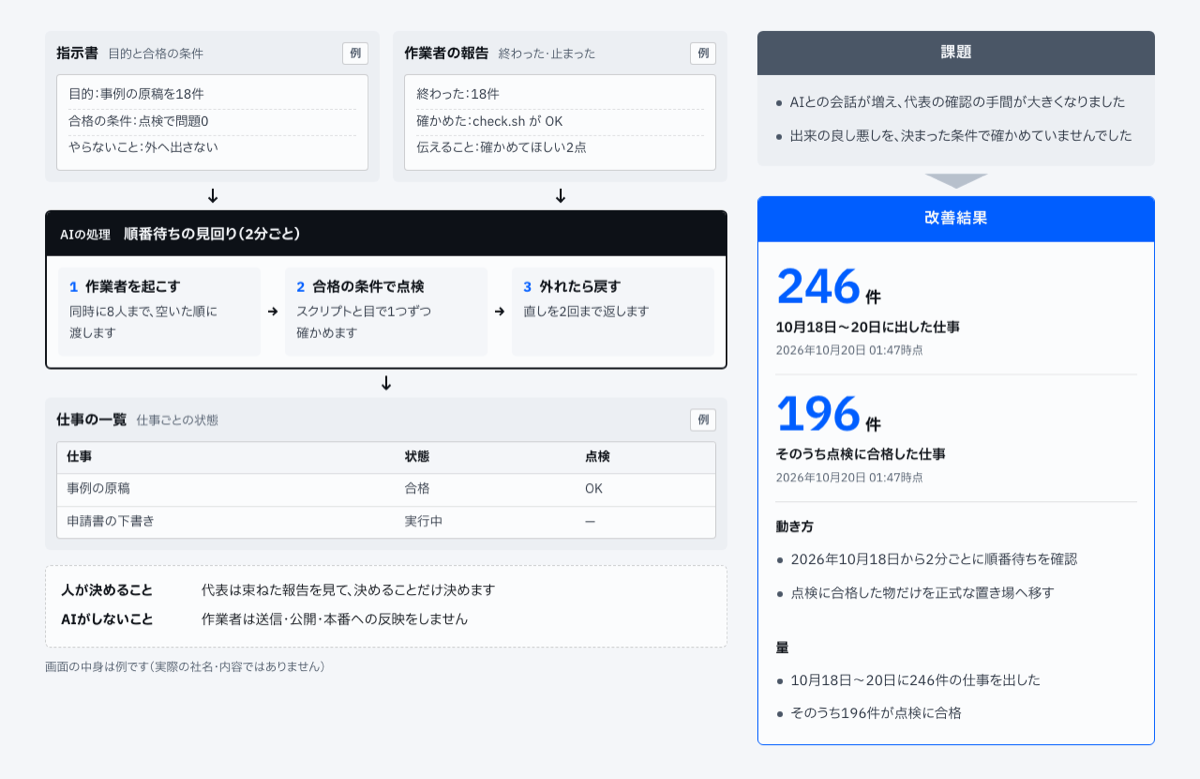This screenshot has height=779, width=1200.
Task: Click the 動き方 subheading
Action: tap(795, 526)
